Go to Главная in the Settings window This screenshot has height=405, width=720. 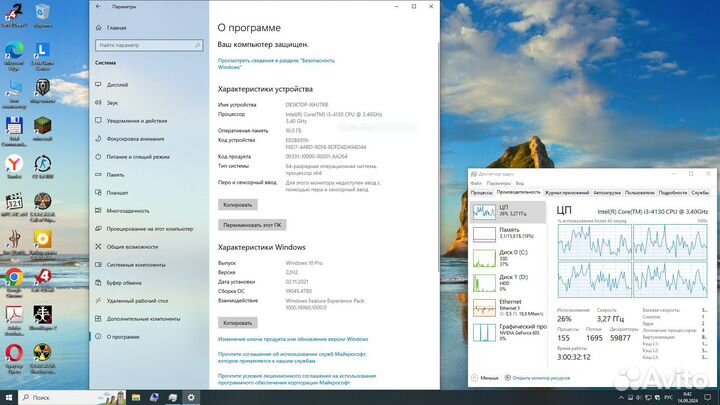tap(117, 29)
